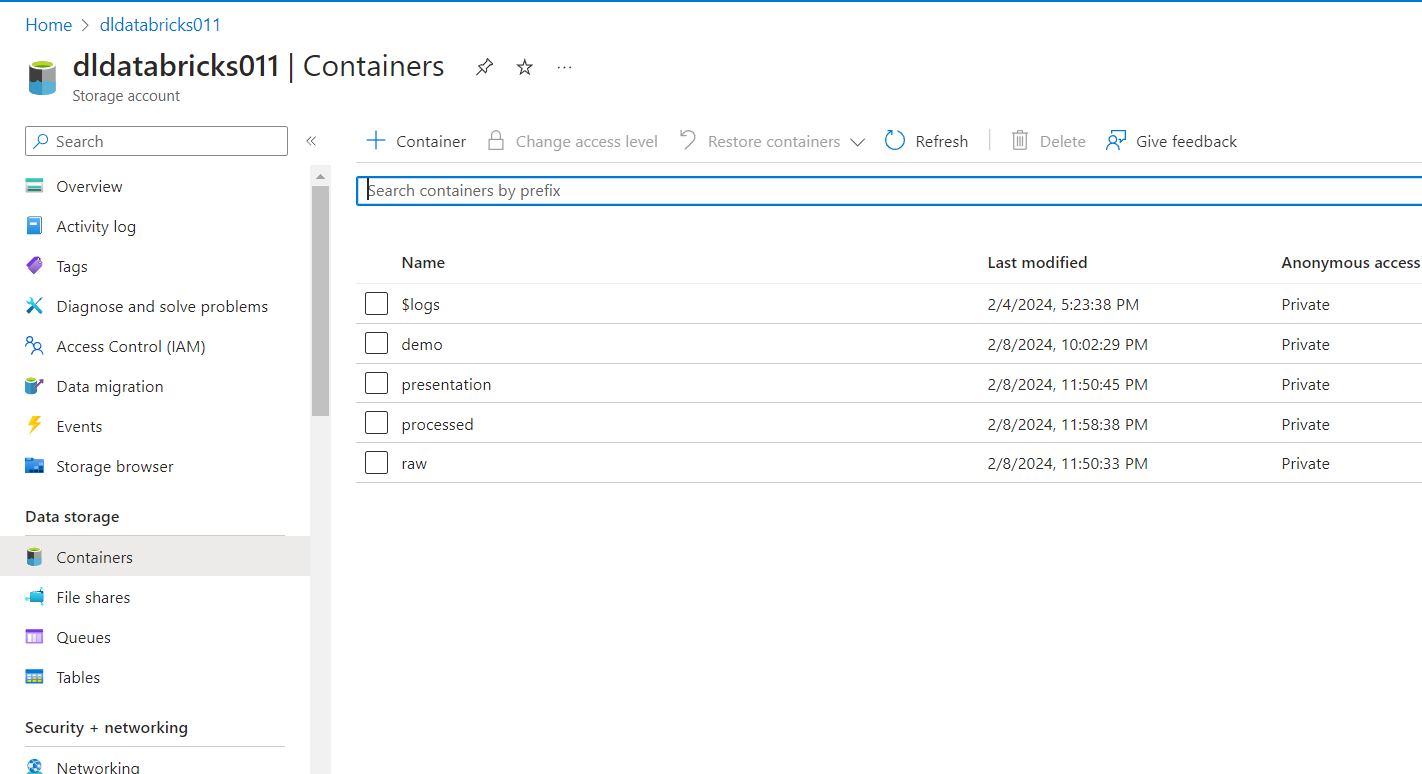Pin dldatabricks011 to dashboard
Screen dimensions: 1422x774
pos(484,66)
